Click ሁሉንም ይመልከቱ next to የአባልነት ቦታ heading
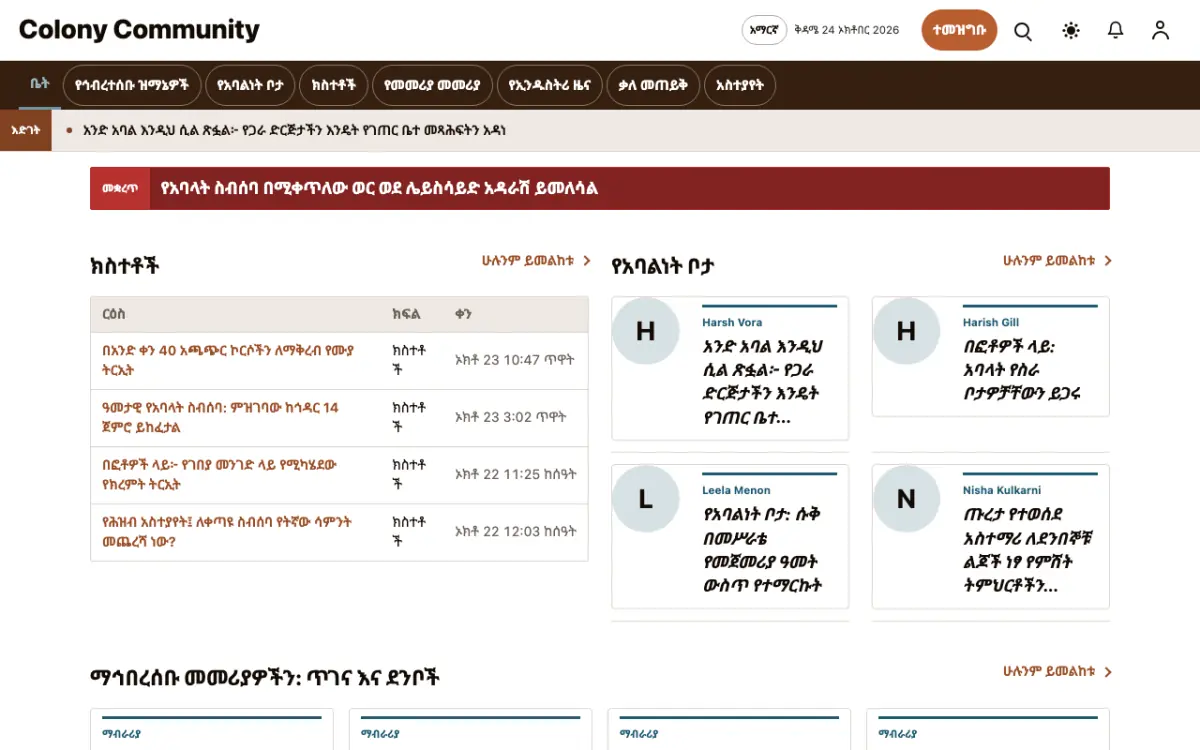The height and width of the screenshot is (750, 1200). [1057, 261]
